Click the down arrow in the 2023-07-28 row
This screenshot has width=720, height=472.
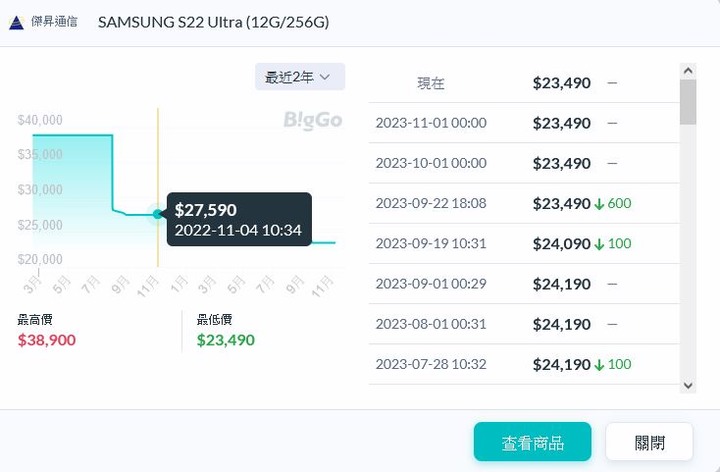click(599, 365)
